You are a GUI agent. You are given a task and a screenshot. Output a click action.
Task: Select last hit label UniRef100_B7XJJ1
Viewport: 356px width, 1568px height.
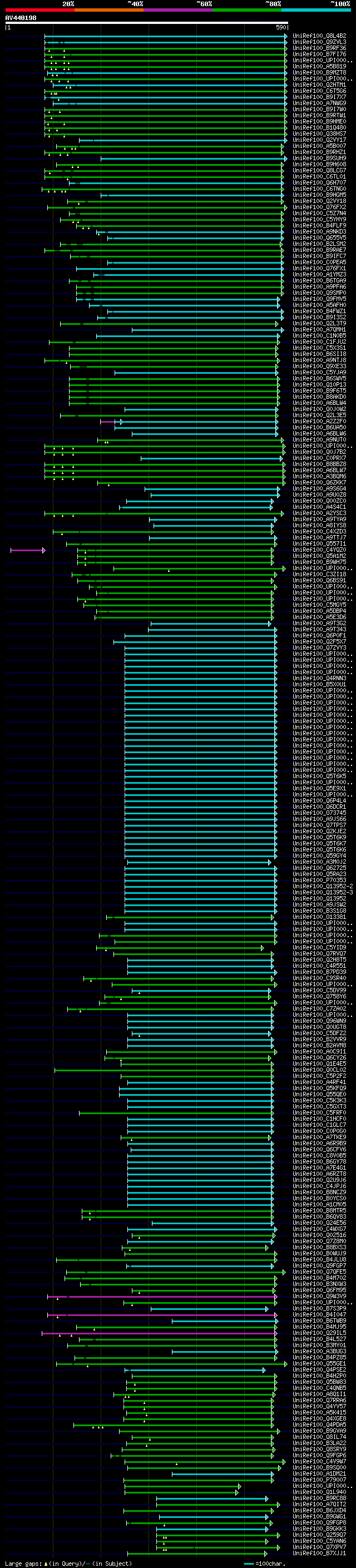coord(319,1553)
